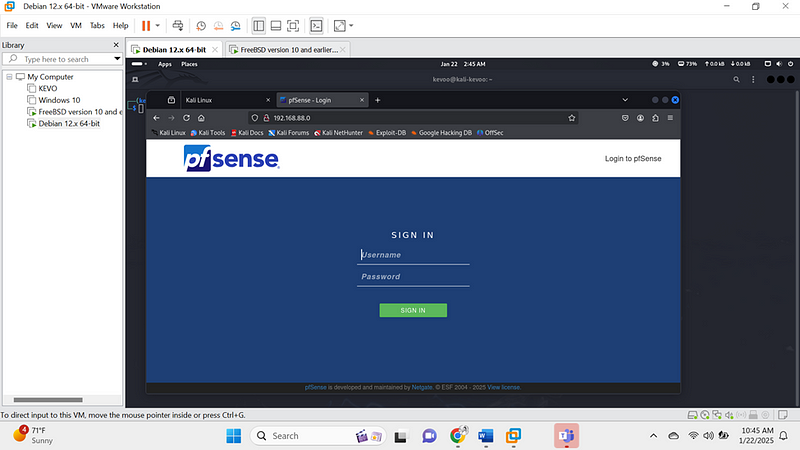Open Google Chrome from taskbar

[x=458, y=436]
